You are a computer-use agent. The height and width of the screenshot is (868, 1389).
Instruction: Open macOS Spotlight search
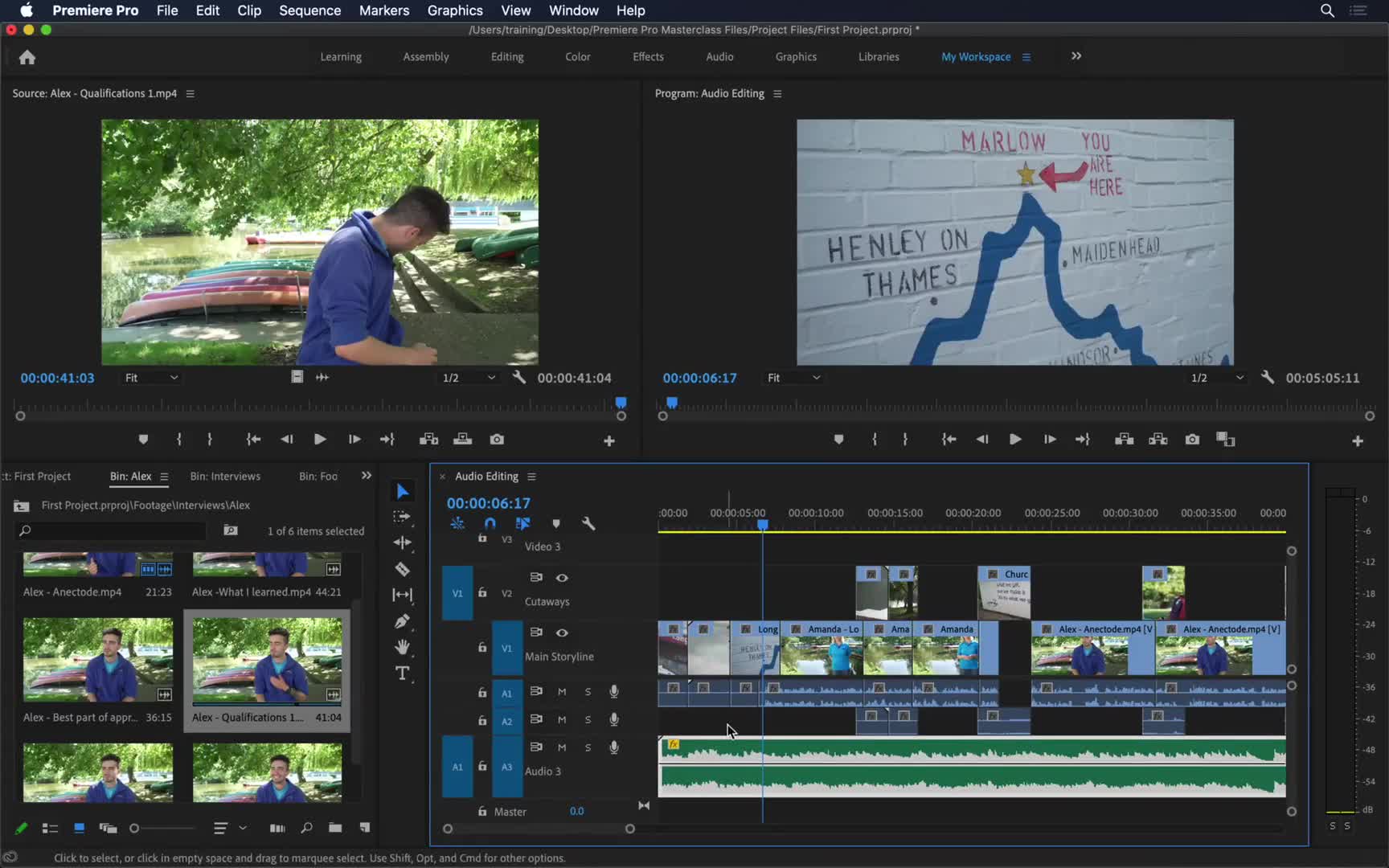point(1327,10)
